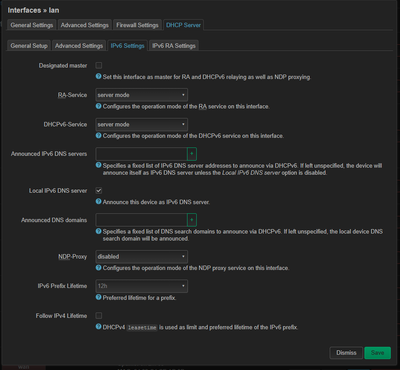Focus the Announced DNS domains input field
Screen dimensions: 400x370
click(x=141, y=220)
